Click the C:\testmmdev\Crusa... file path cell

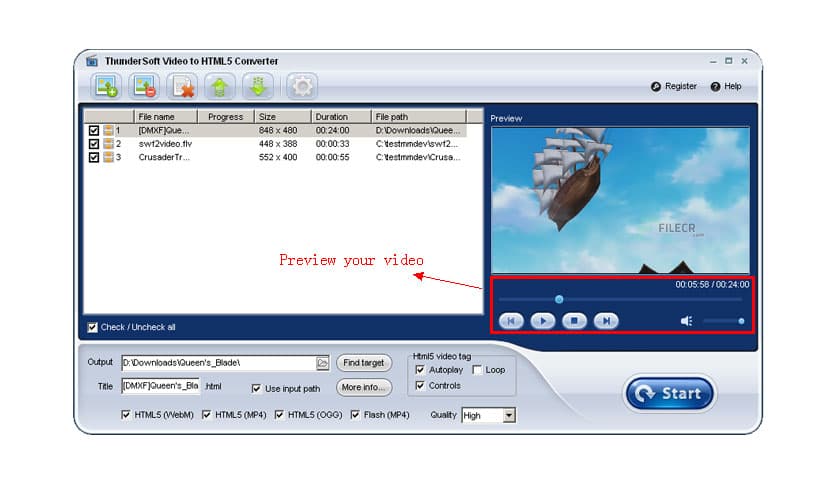[417, 157]
